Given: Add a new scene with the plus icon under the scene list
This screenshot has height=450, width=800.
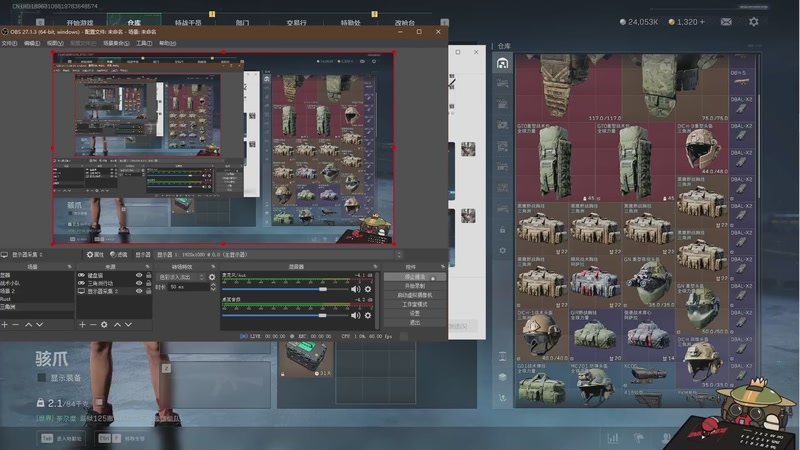Looking at the screenshot, I should pyautogui.click(x=4, y=324).
